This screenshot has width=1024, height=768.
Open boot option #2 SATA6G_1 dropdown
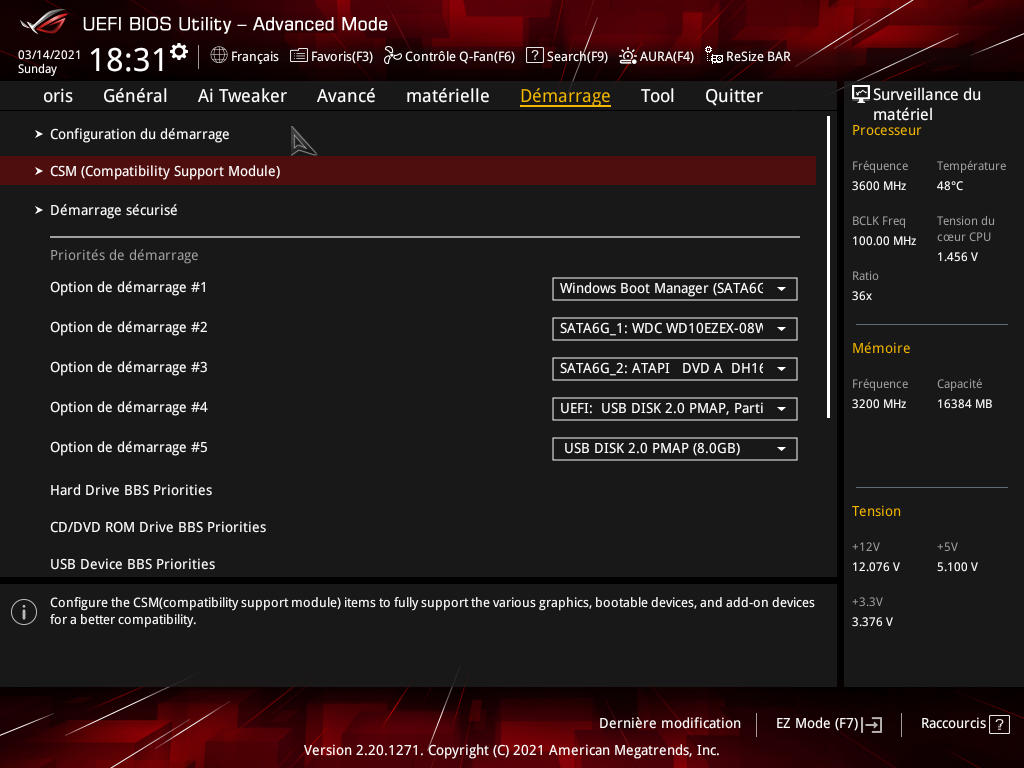pyautogui.click(x=675, y=328)
